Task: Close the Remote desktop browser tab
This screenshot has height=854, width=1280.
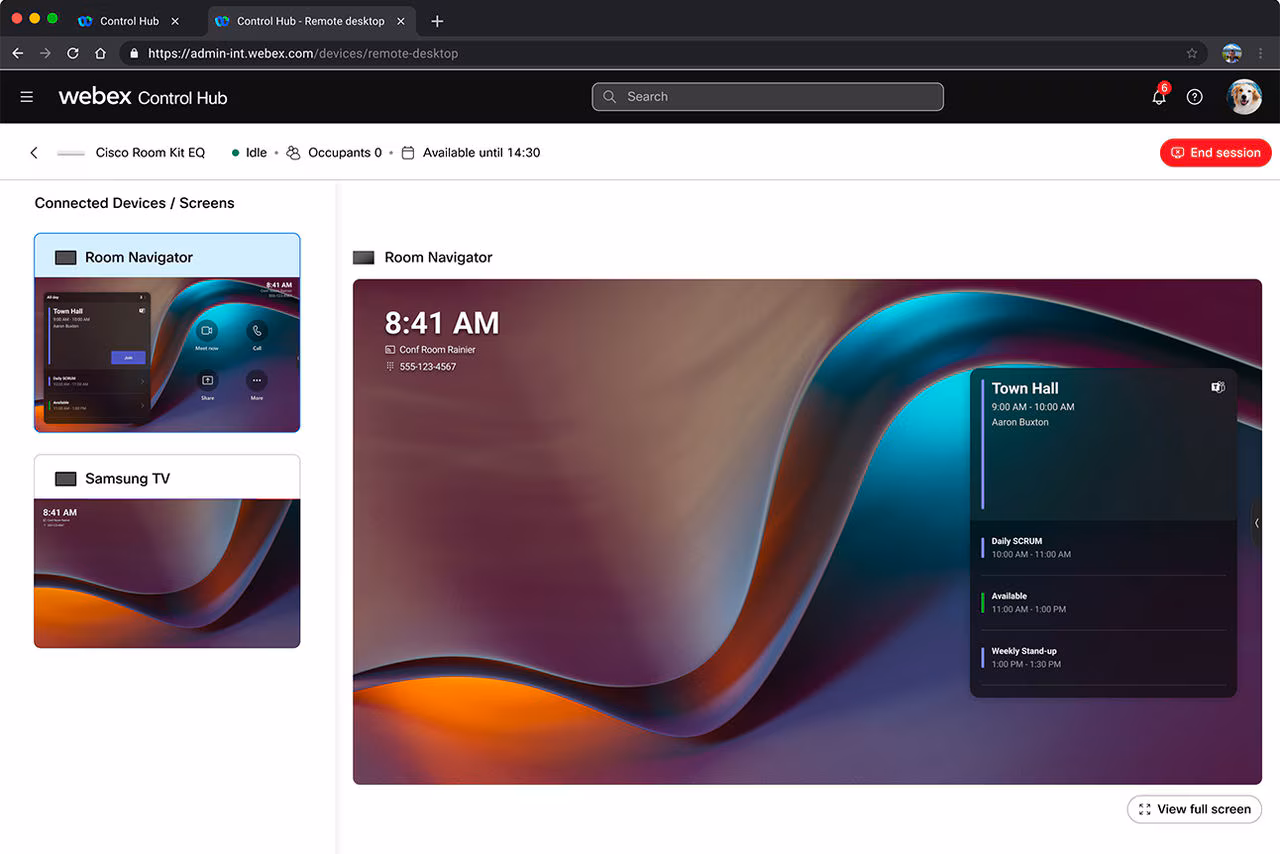Action: [400, 21]
